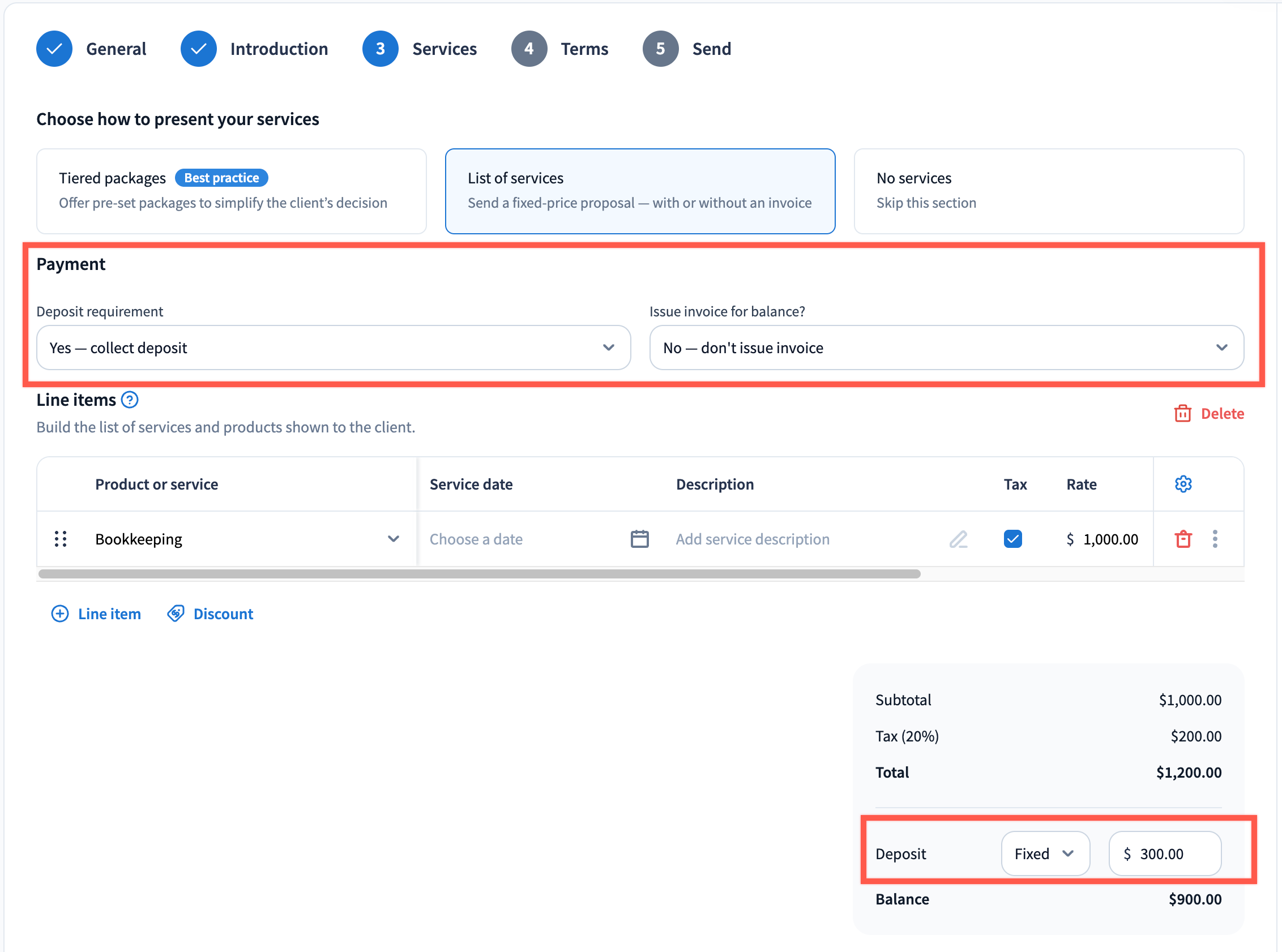Click the Line items help question icon
The height and width of the screenshot is (952, 1282).
click(130, 400)
